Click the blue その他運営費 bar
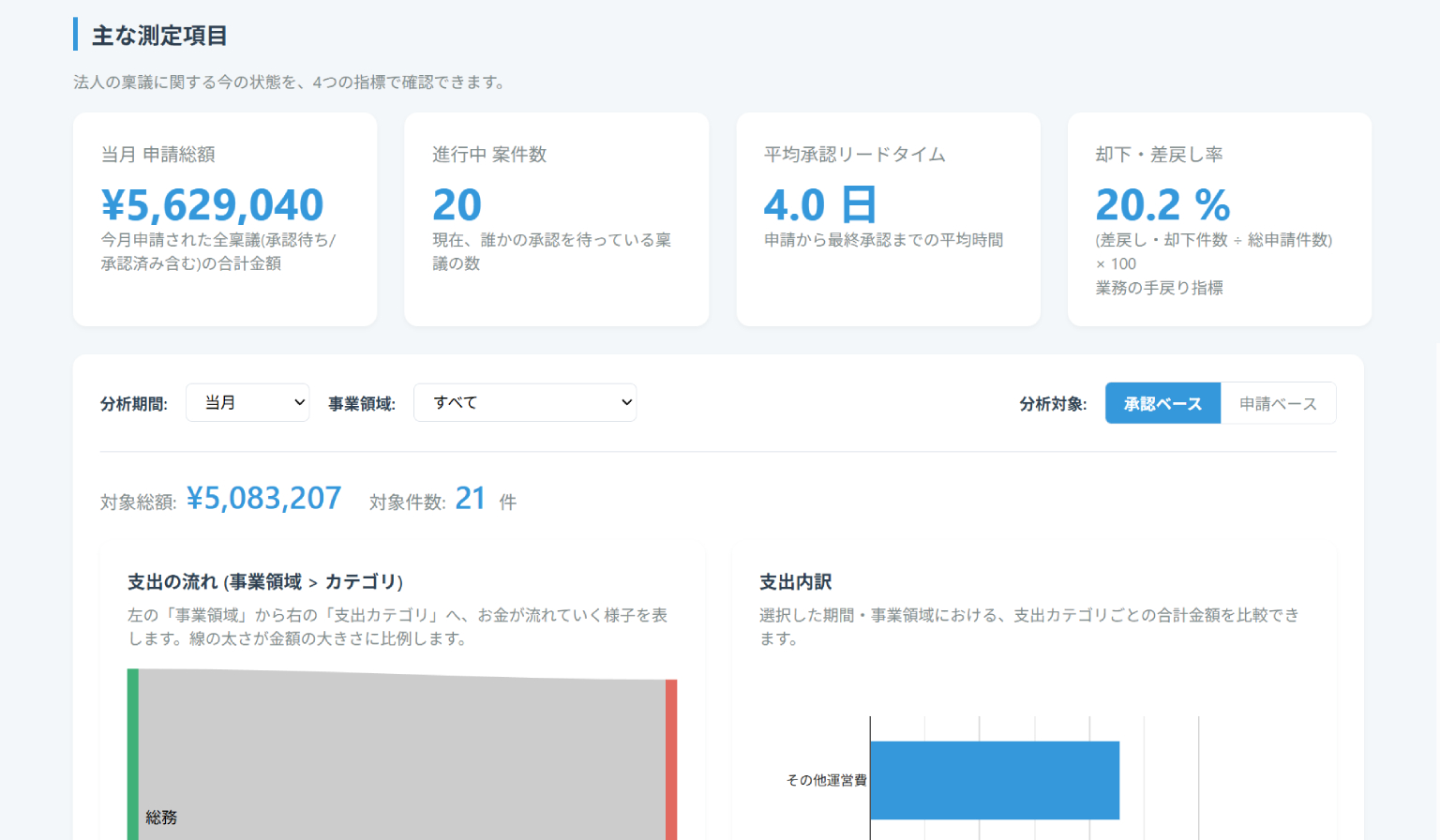The image size is (1440, 840). (x=994, y=779)
